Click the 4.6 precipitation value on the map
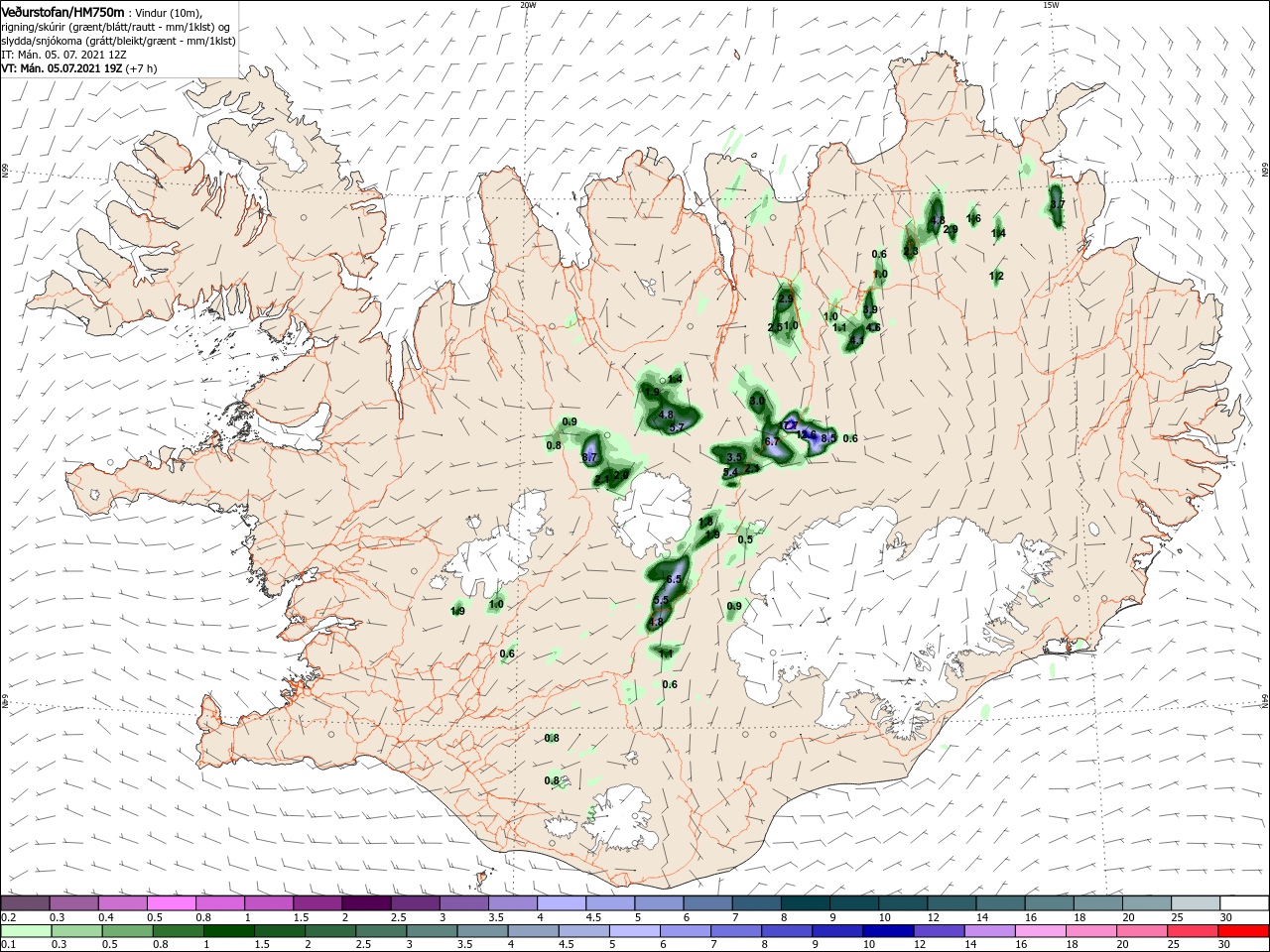 [873, 327]
